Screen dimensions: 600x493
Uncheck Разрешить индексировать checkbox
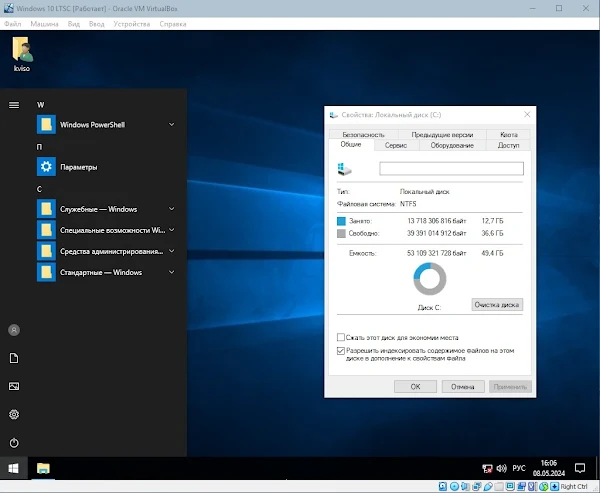(x=341, y=351)
